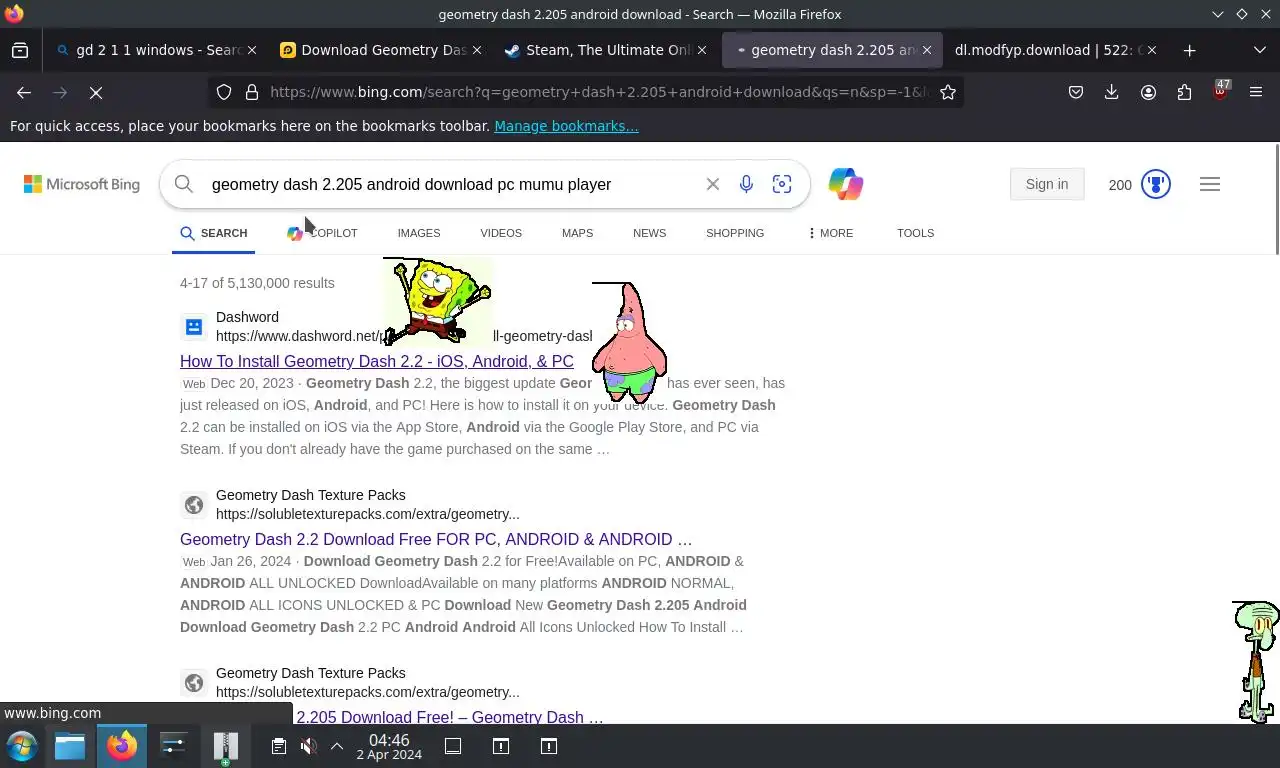Select the COPILOT search tab

pos(322,233)
